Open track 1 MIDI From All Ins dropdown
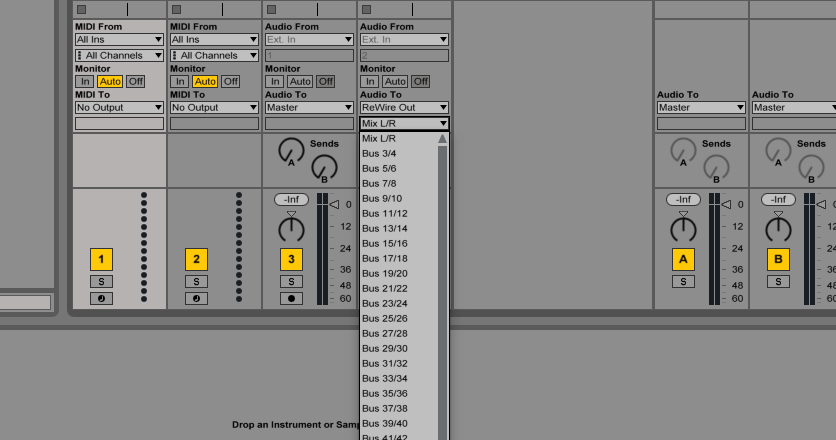 (119, 39)
